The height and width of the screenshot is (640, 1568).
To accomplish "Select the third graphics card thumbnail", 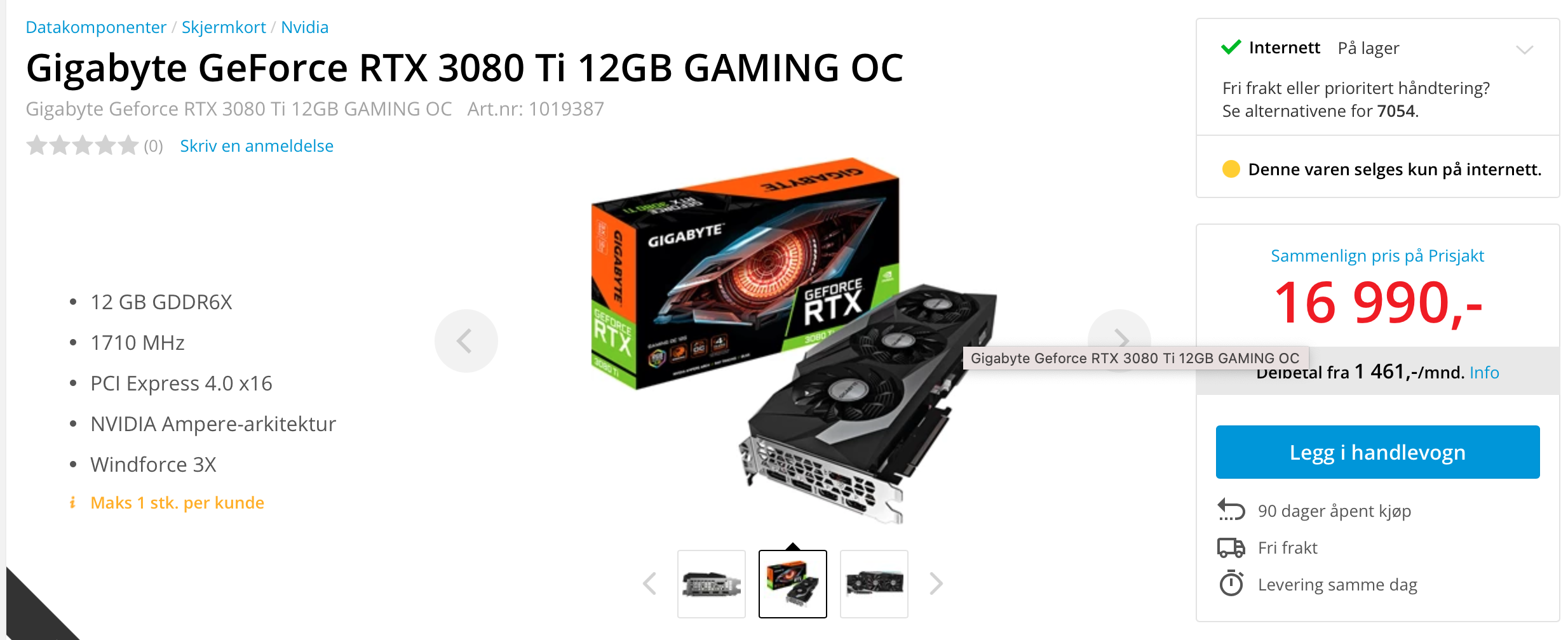I will [874, 583].
